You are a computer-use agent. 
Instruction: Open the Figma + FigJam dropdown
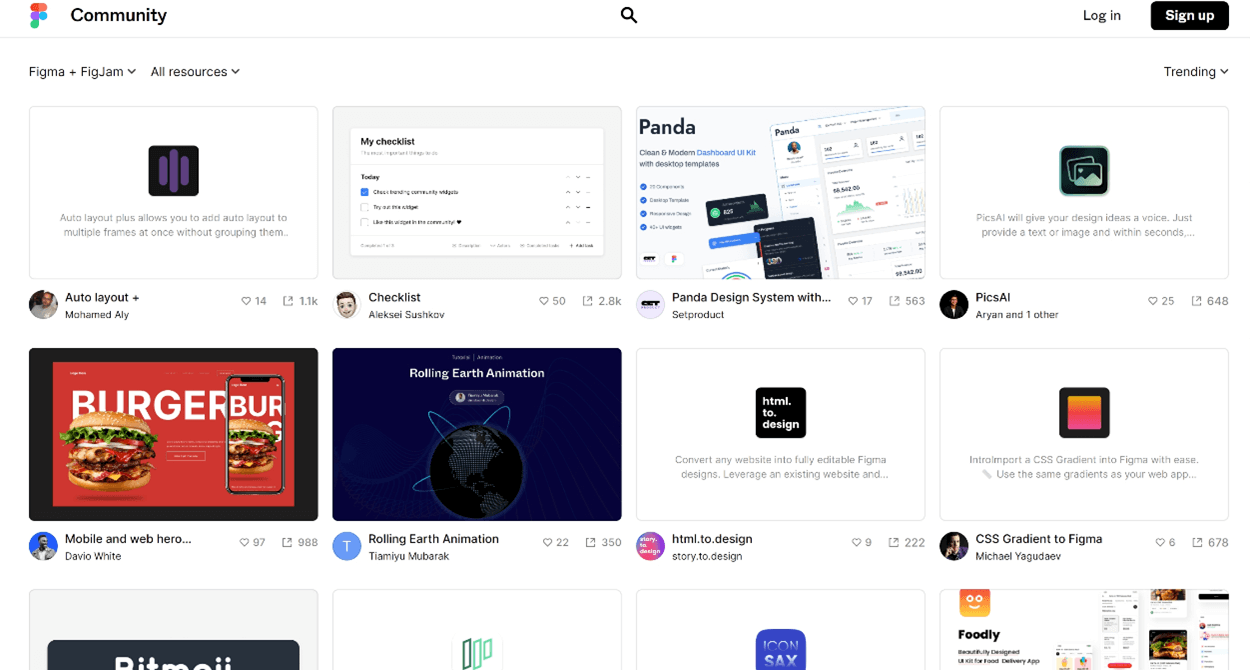pos(82,72)
